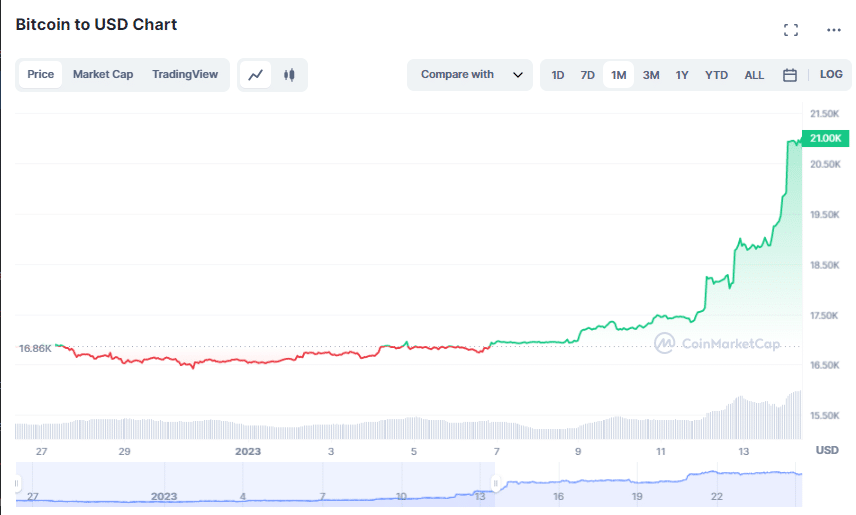Switch to the candlestick chart icon

289,75
